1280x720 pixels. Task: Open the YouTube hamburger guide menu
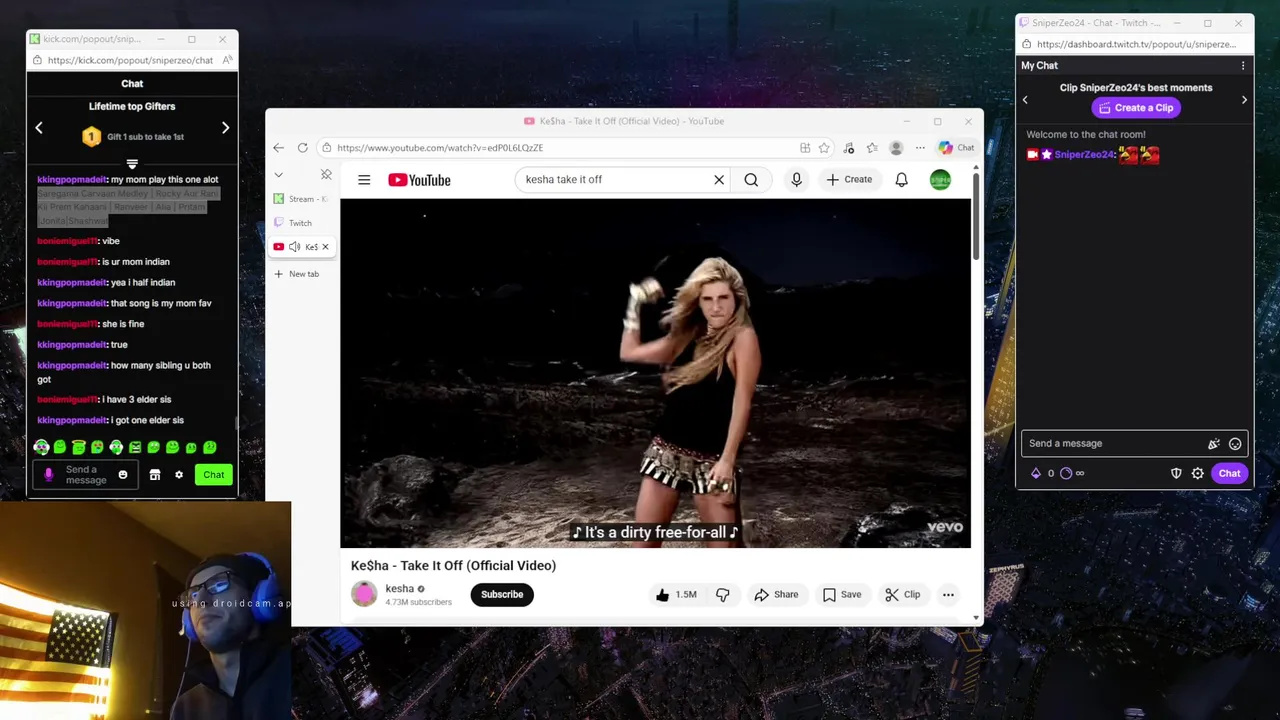tap(364, 180)
